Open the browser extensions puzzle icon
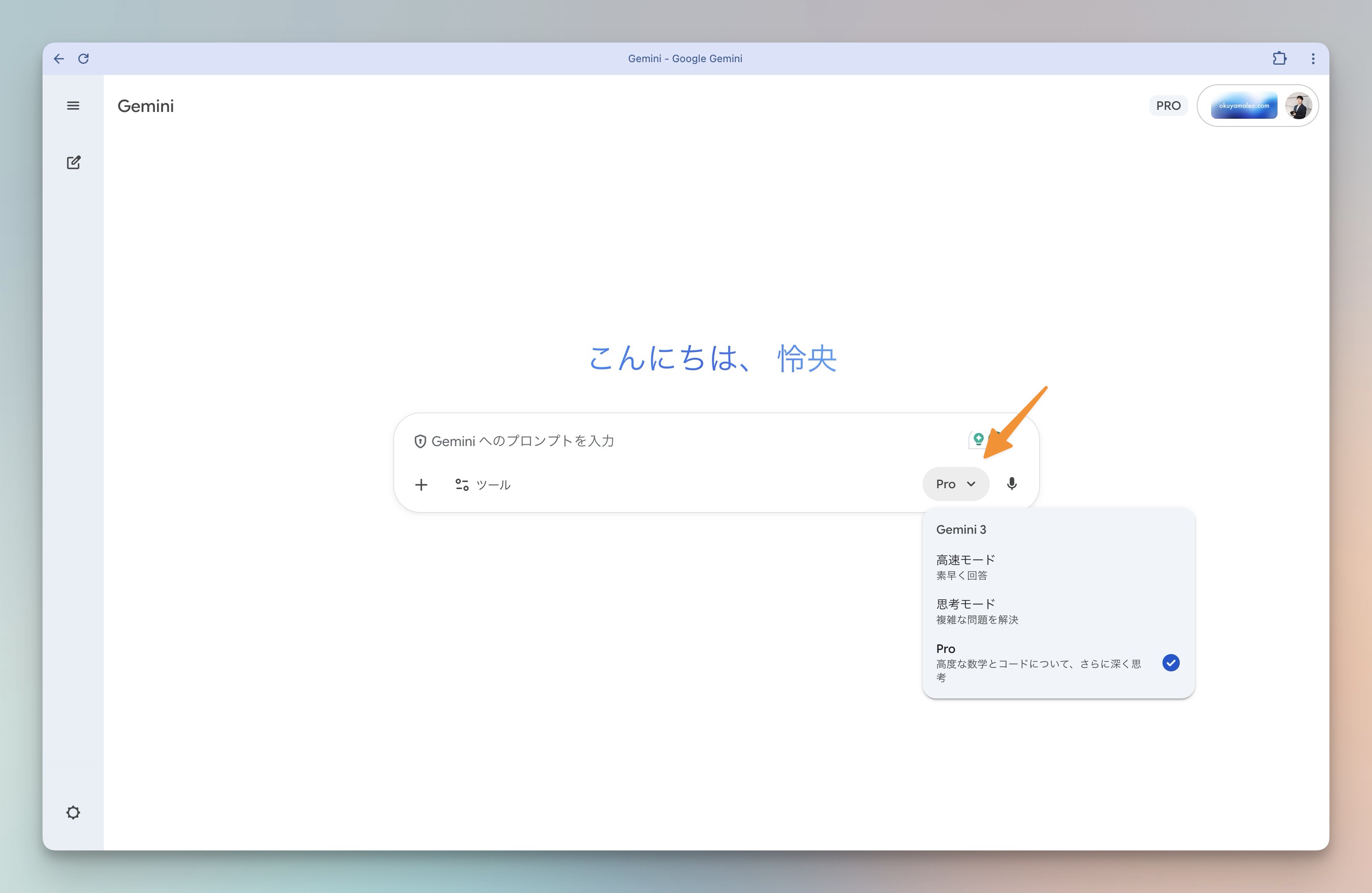 (1280, 58)
